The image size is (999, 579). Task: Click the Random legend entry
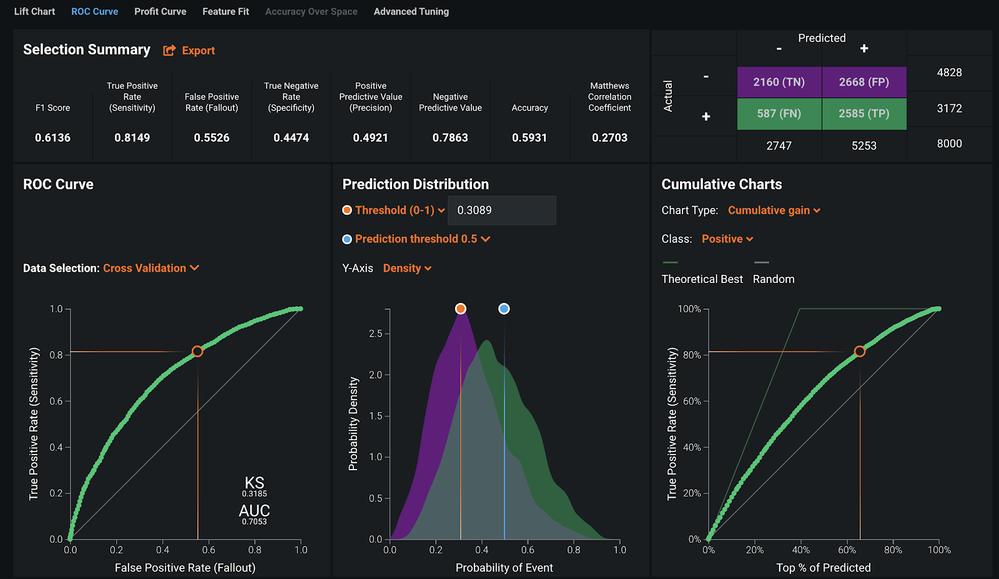pos(773,279)
